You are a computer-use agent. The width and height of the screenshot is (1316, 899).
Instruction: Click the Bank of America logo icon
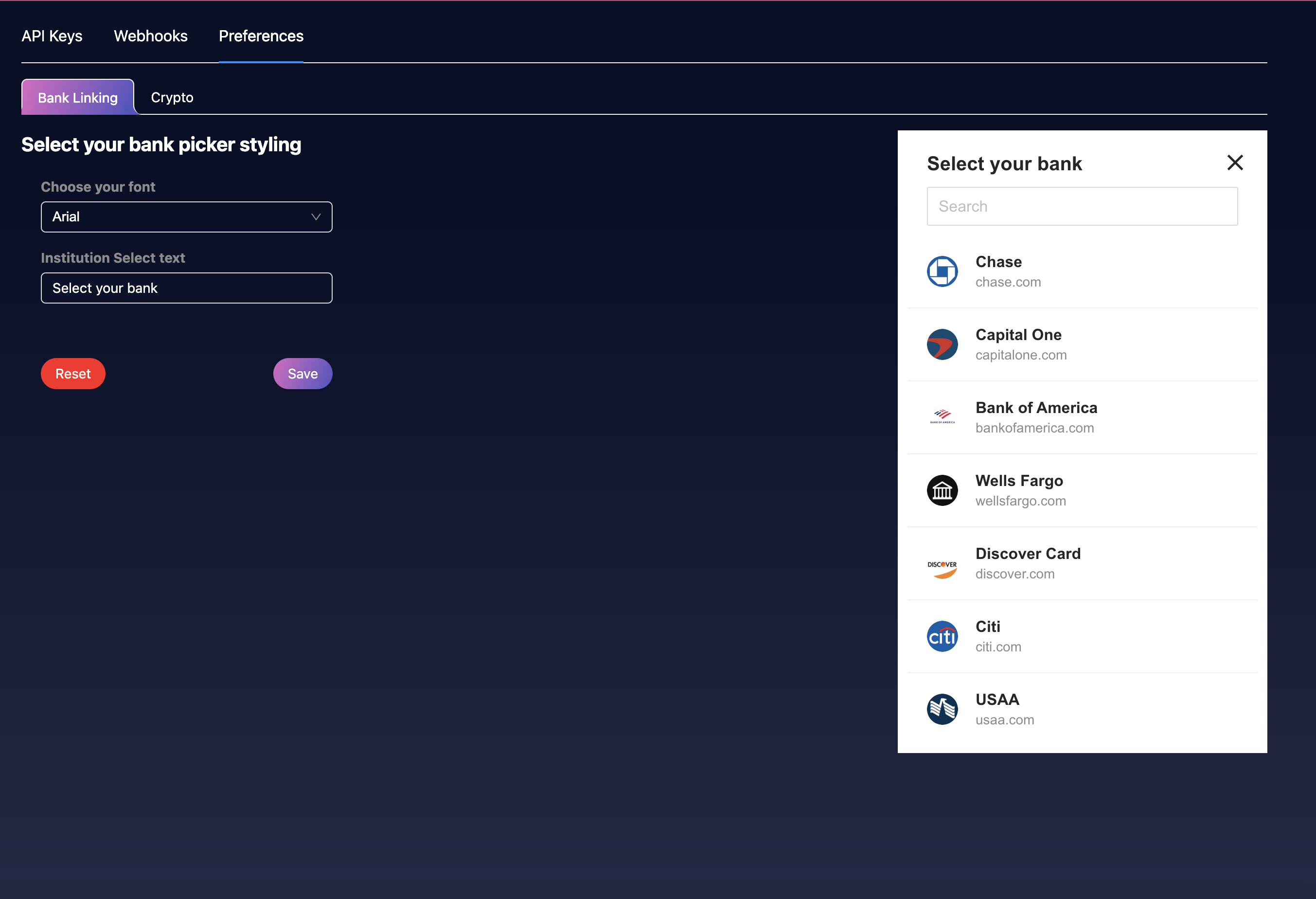[x=942, y=417]
